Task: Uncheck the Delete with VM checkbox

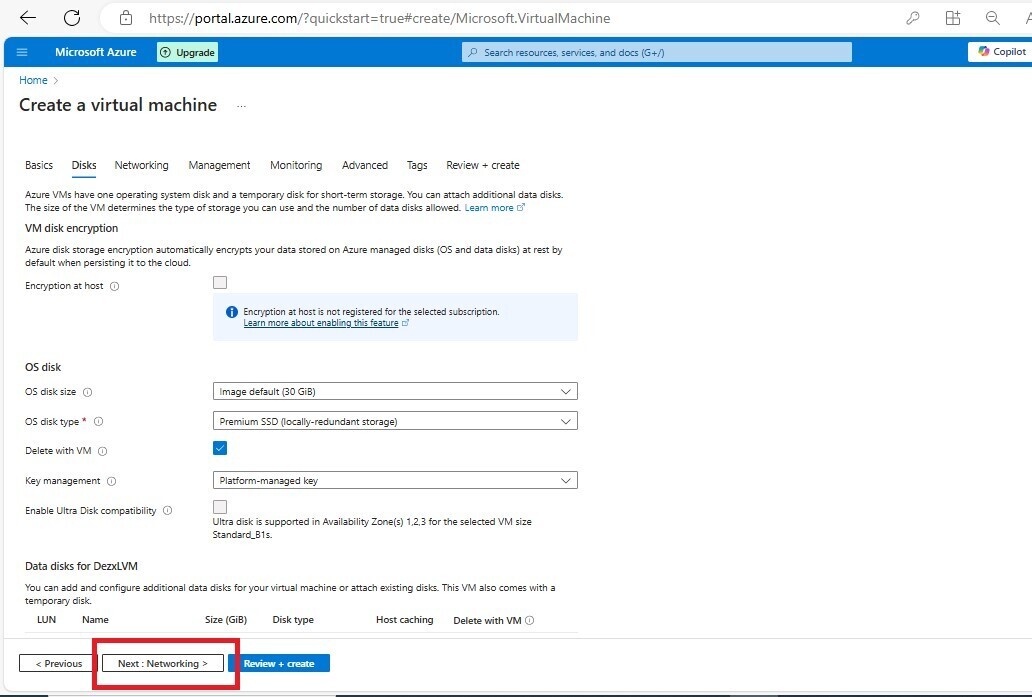Action: (x=220, y=448)
